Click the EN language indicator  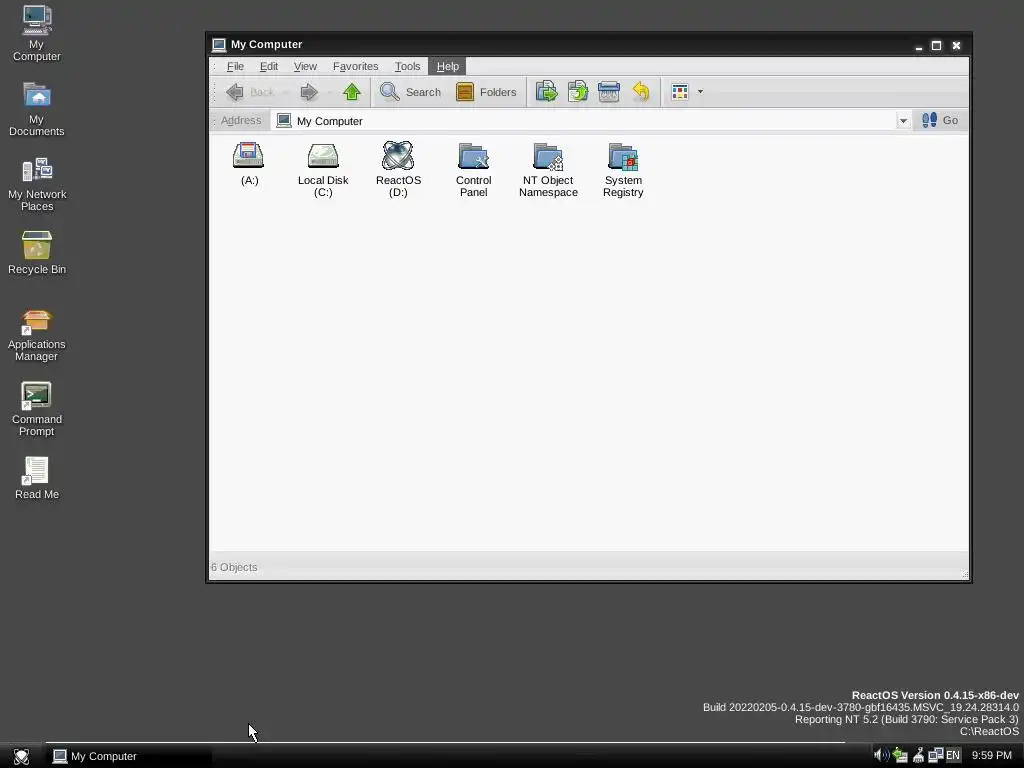coord(953,756)
